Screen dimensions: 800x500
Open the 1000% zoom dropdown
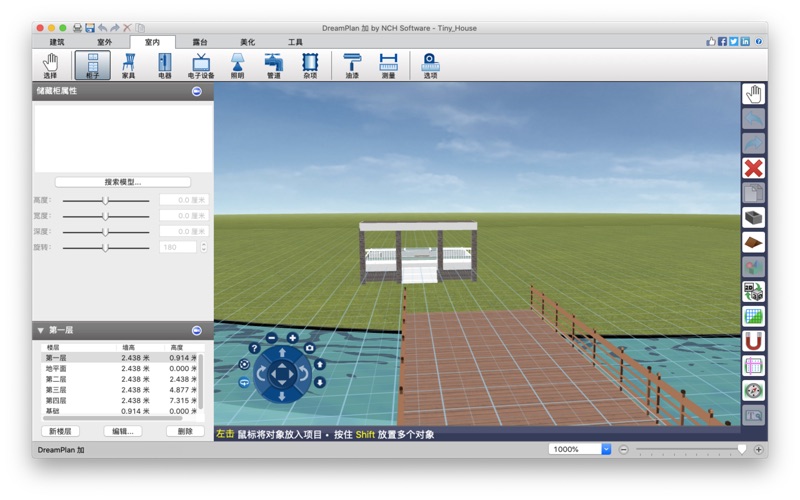606,449
